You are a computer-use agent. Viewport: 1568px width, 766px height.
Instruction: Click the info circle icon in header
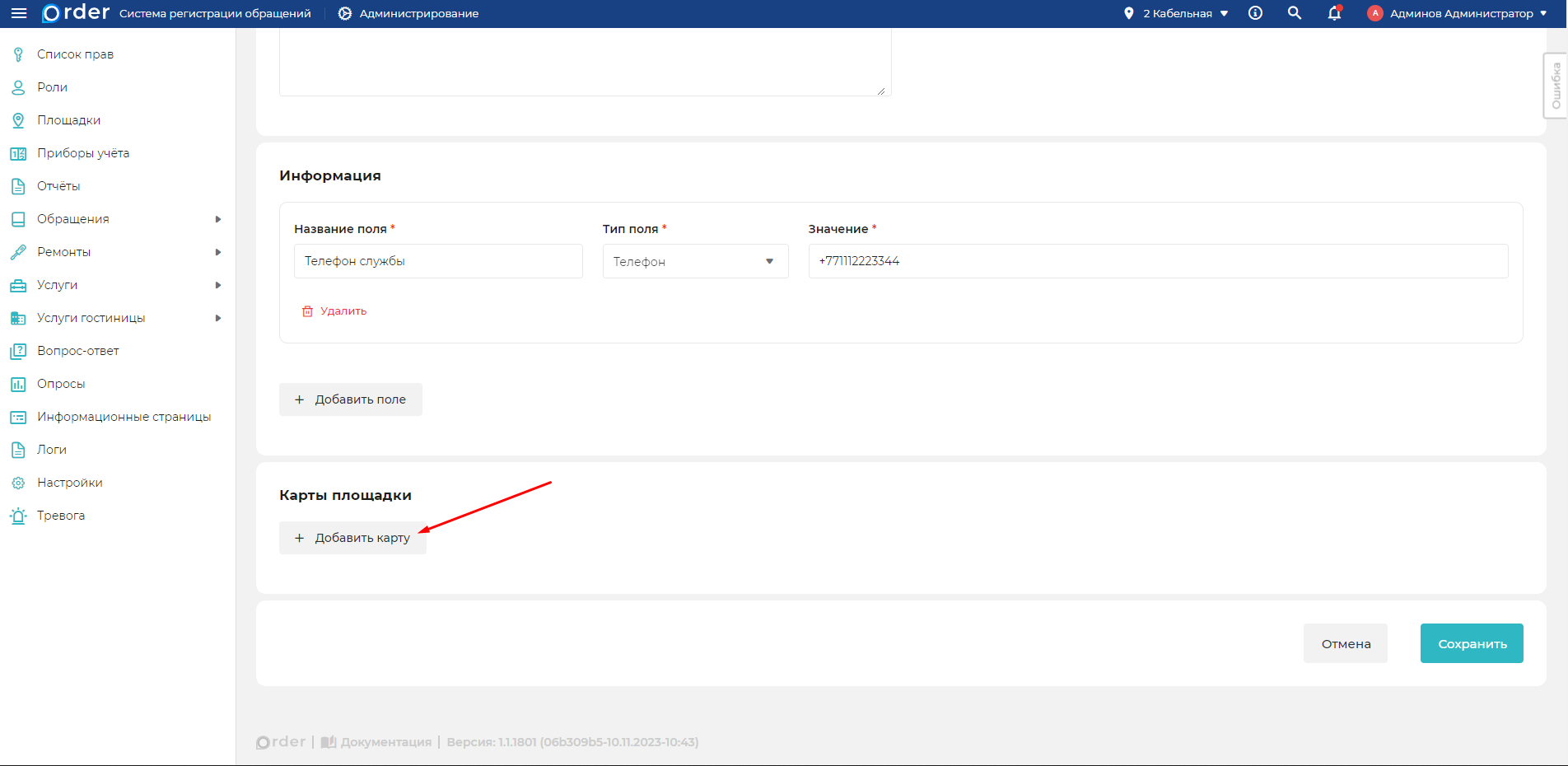[x=1255, y=13]
